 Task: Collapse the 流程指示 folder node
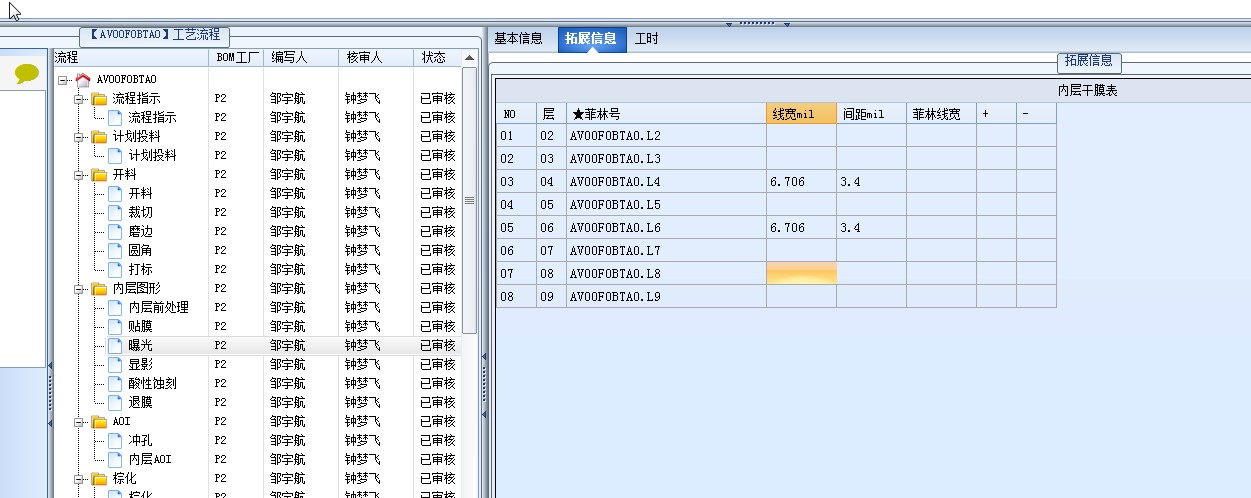(79, 98)
